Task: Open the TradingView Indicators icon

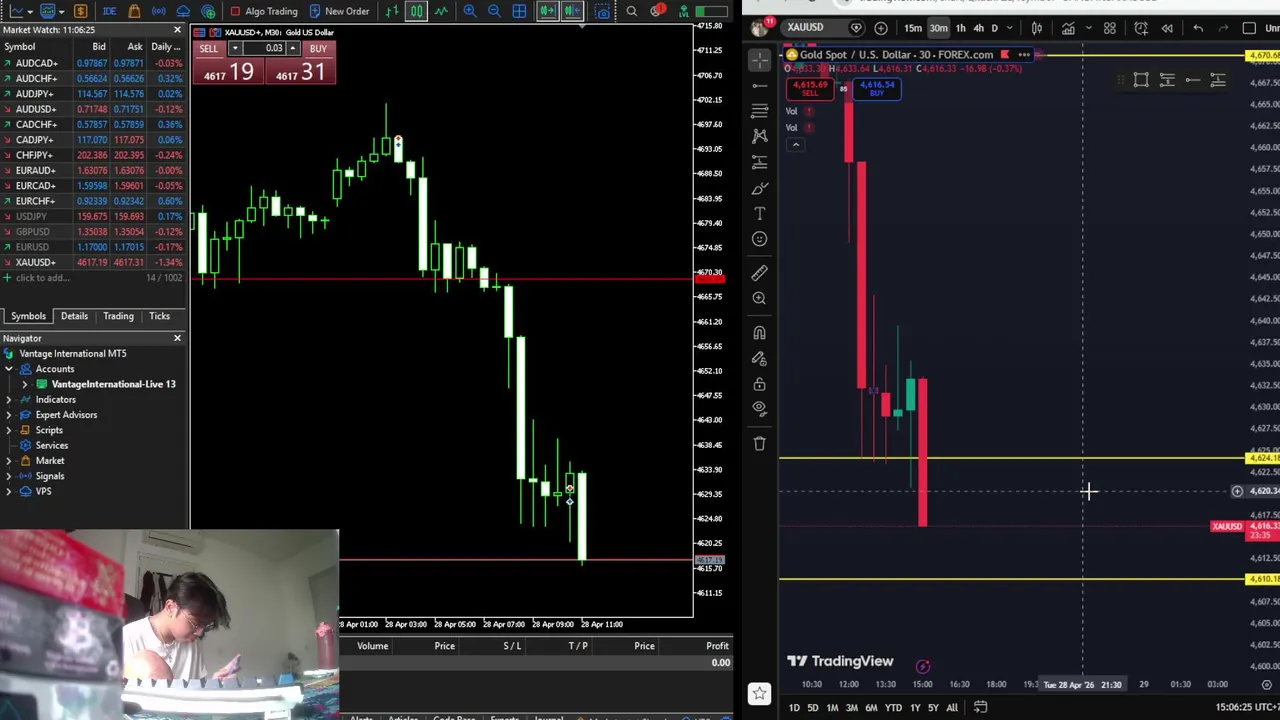Action: (x=1068, y=28)
